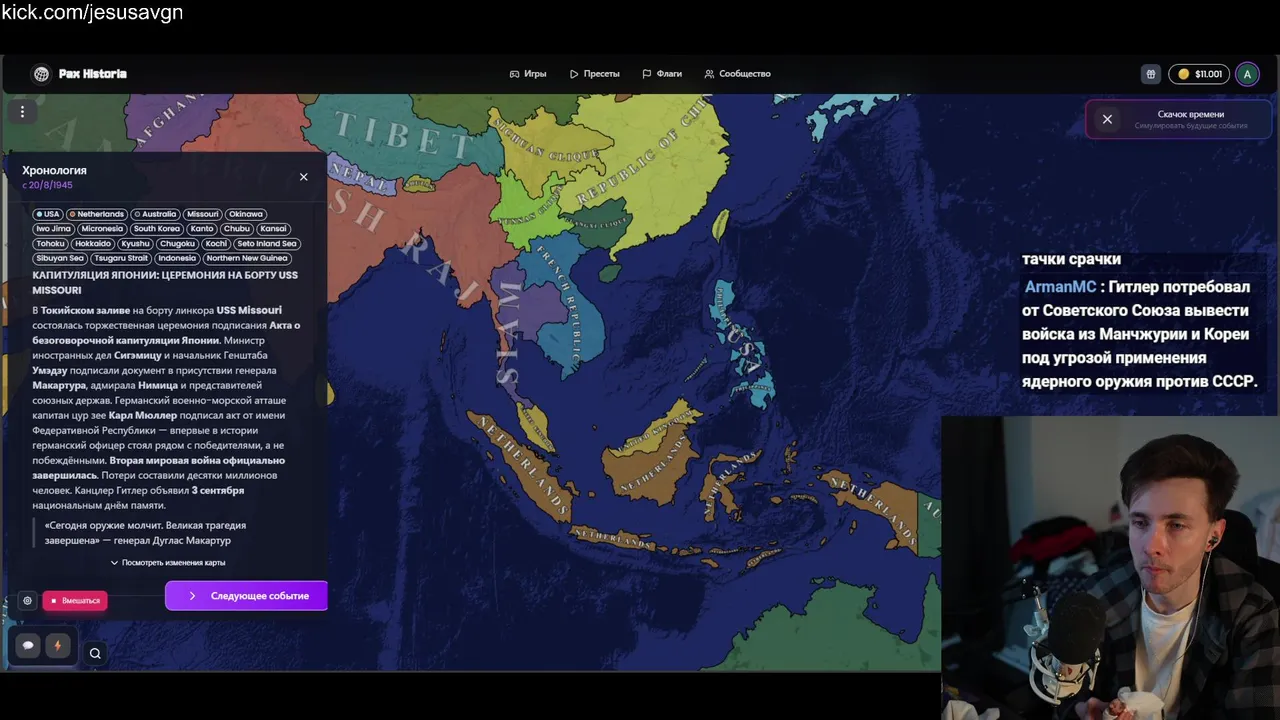Open the user avatar A menu
The height and width of the screenshot is (720, 1280).
[x=1247, y=74]
